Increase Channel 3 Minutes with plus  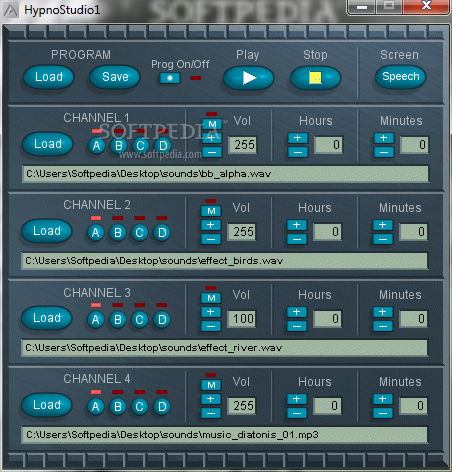click(x=383, y=312)
